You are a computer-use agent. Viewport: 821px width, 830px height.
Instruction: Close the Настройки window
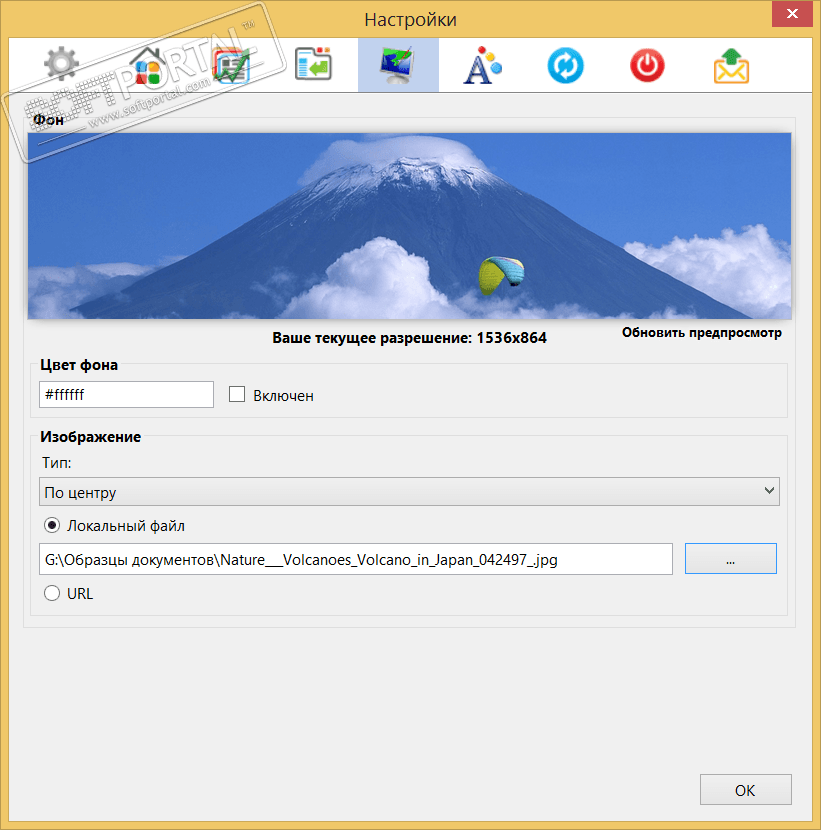coord(792,14)
